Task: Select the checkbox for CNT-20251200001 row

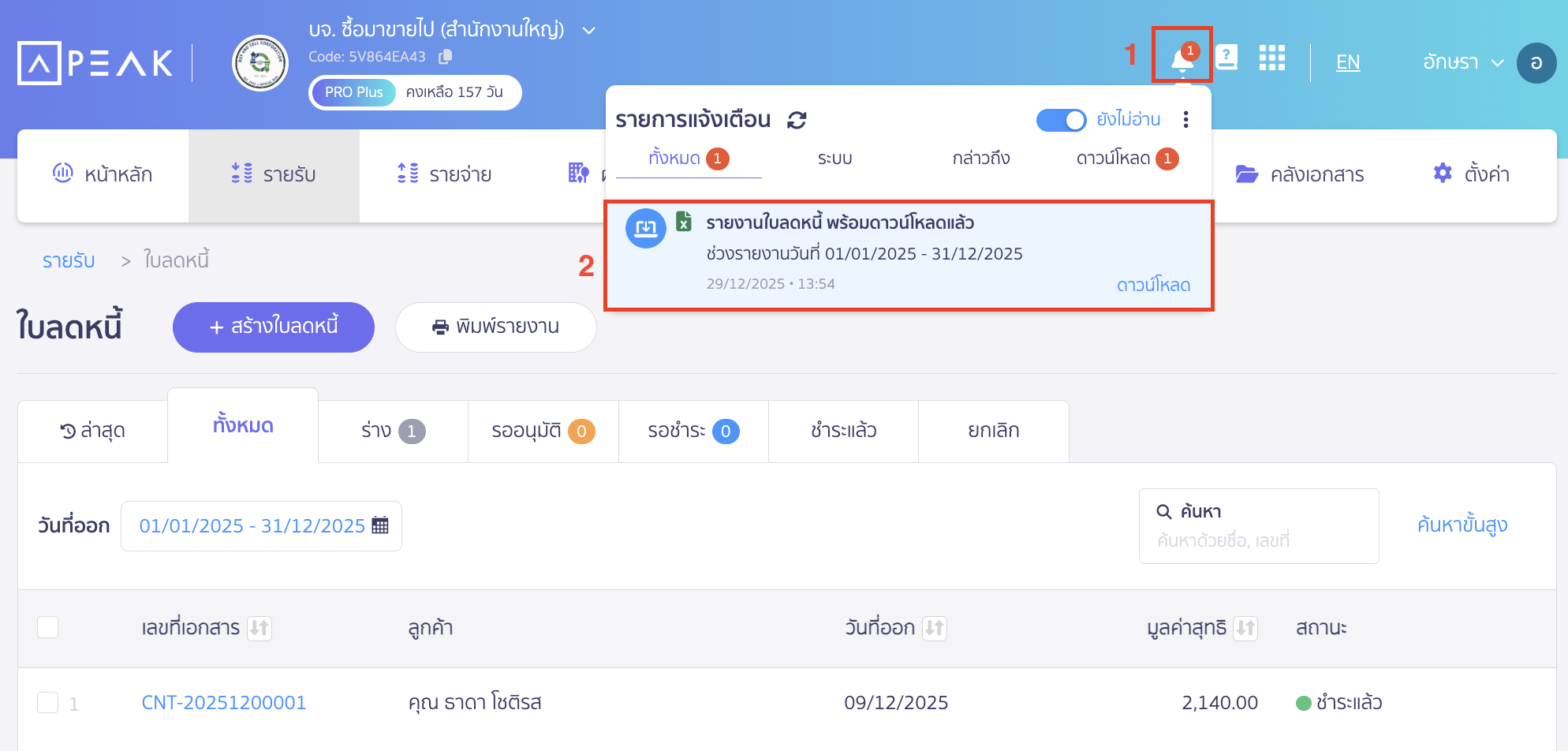Action: tap(47, 701)
